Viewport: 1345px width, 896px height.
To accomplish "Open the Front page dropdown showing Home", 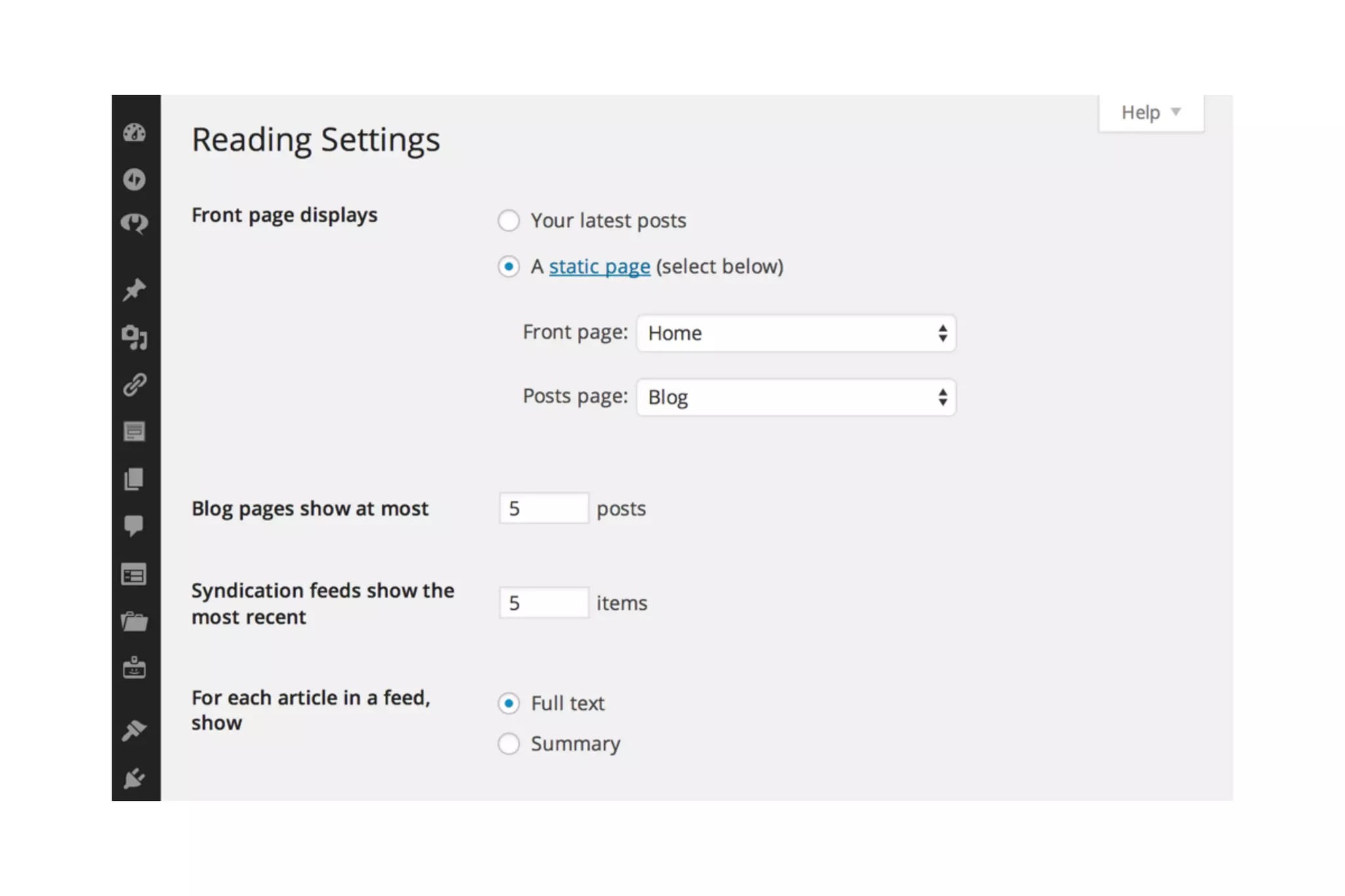I will (x=796, y=333).
